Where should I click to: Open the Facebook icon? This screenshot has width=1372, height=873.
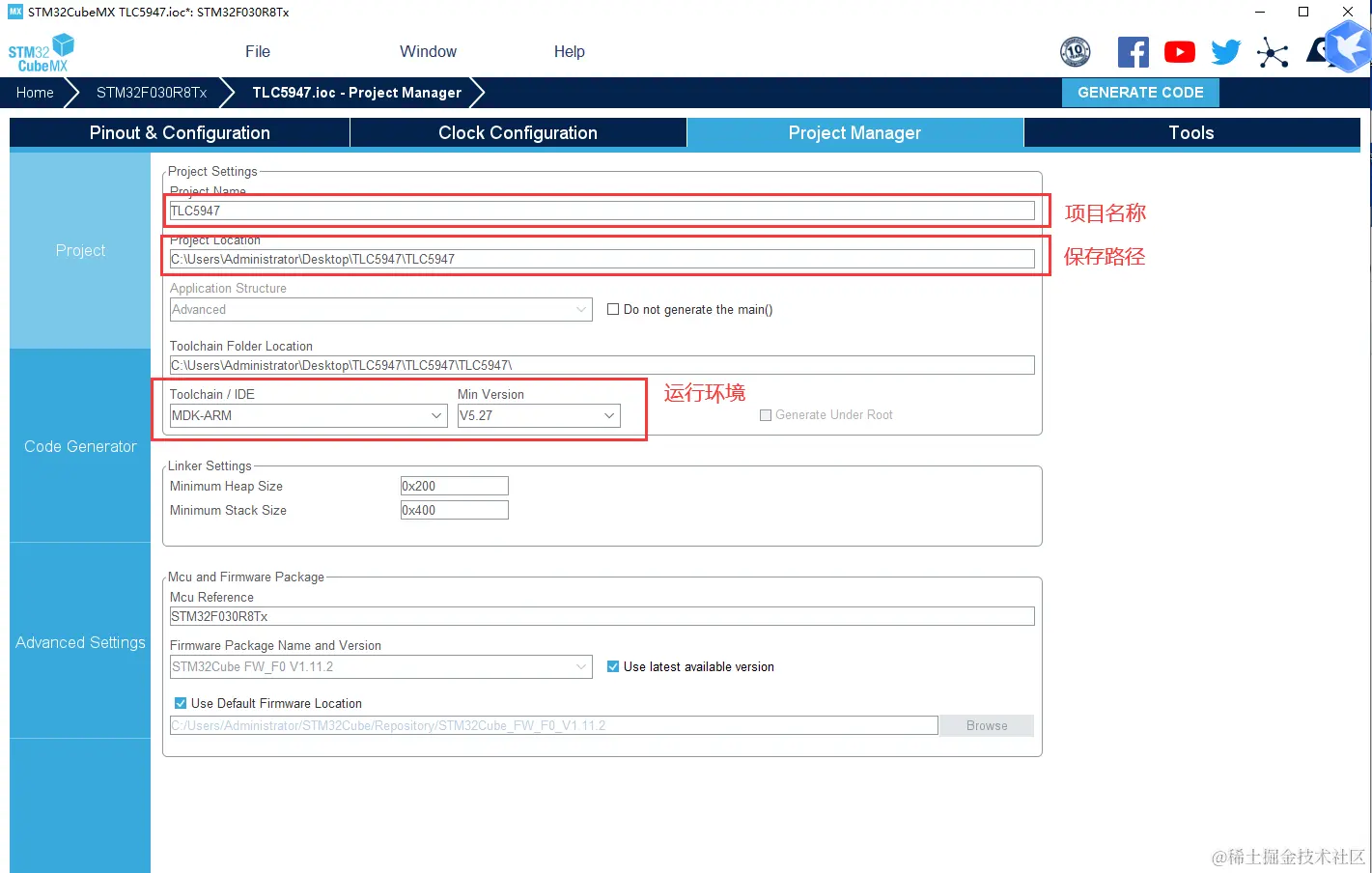[x=1134, y=52]
